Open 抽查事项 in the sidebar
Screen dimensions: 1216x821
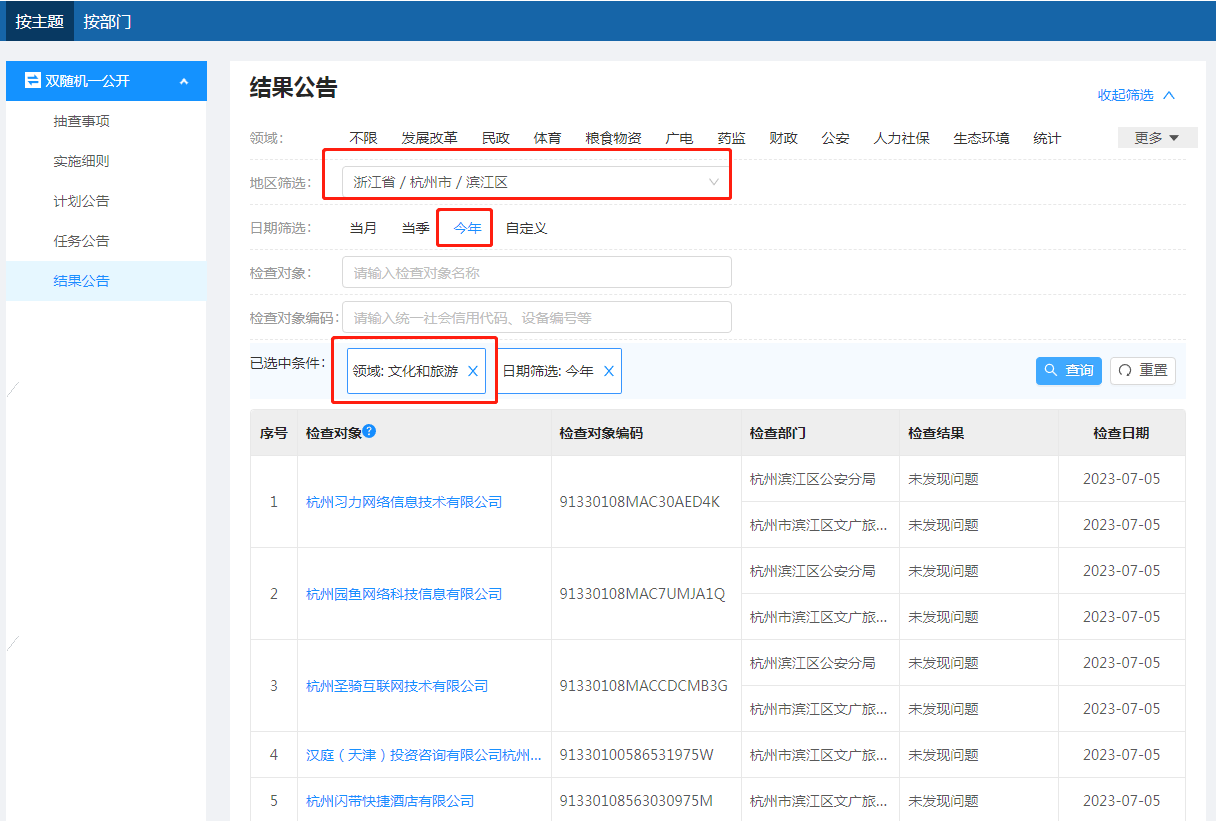coord(81,121)
